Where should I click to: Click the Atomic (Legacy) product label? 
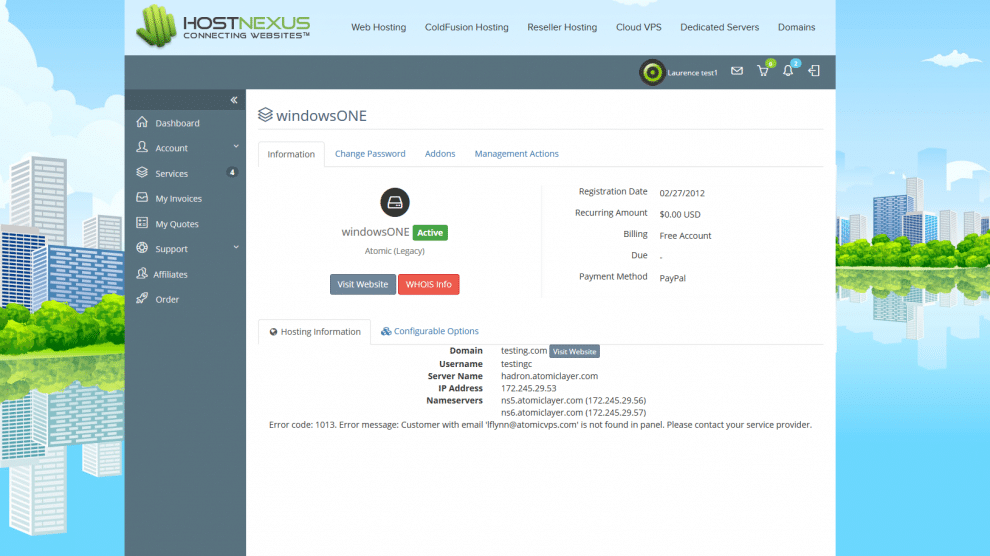(395, 251)
